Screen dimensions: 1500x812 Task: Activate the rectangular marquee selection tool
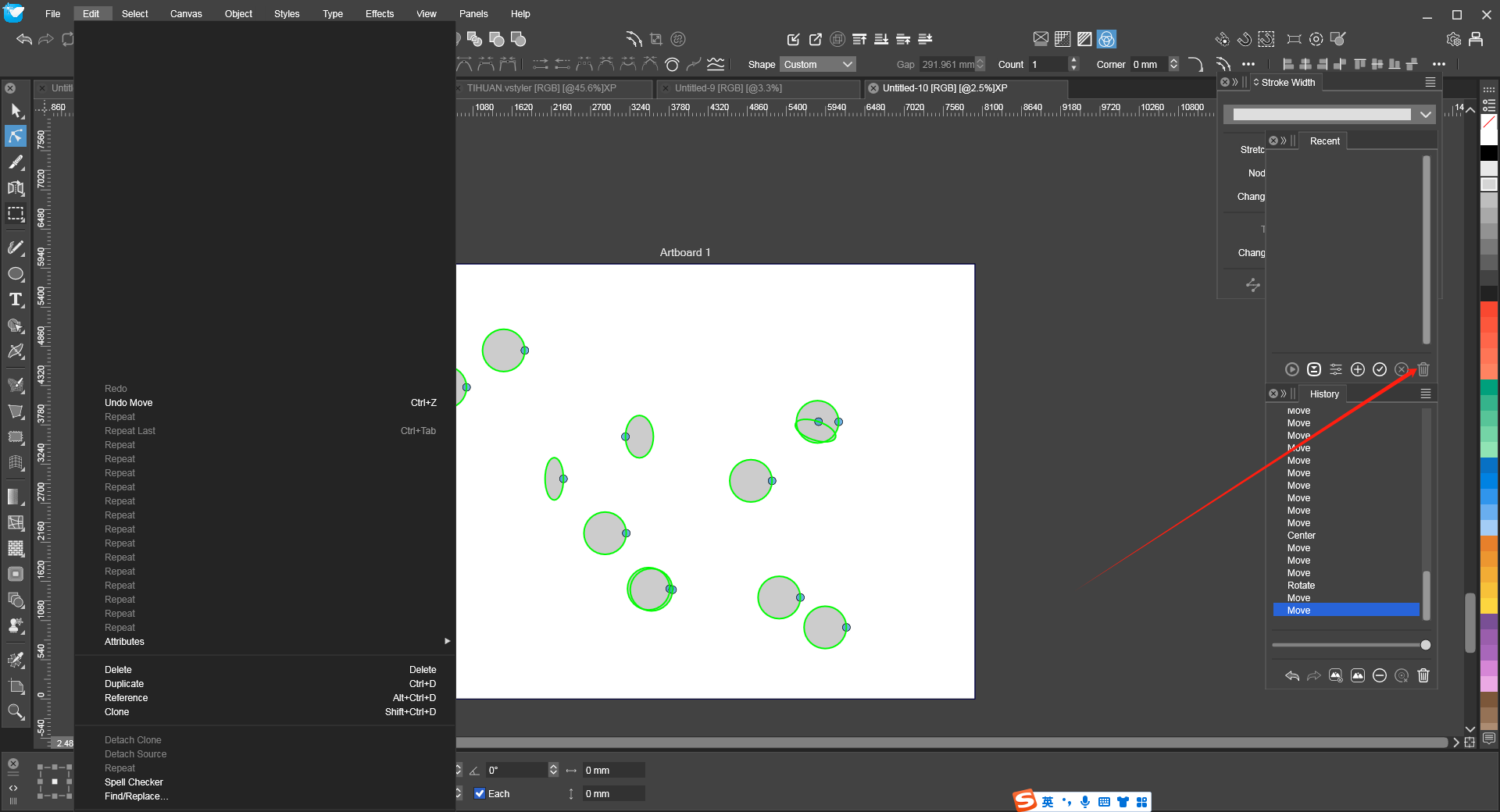point(16,214)
